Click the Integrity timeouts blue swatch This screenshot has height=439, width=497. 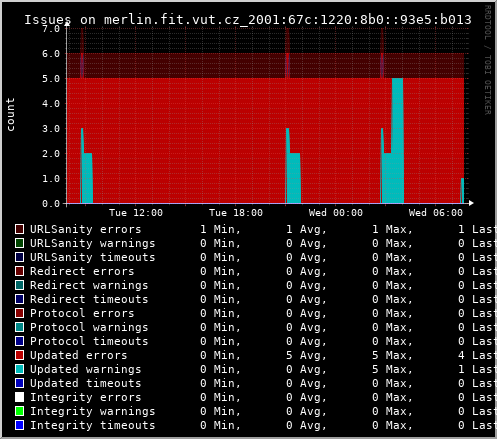tap(19, 425)
